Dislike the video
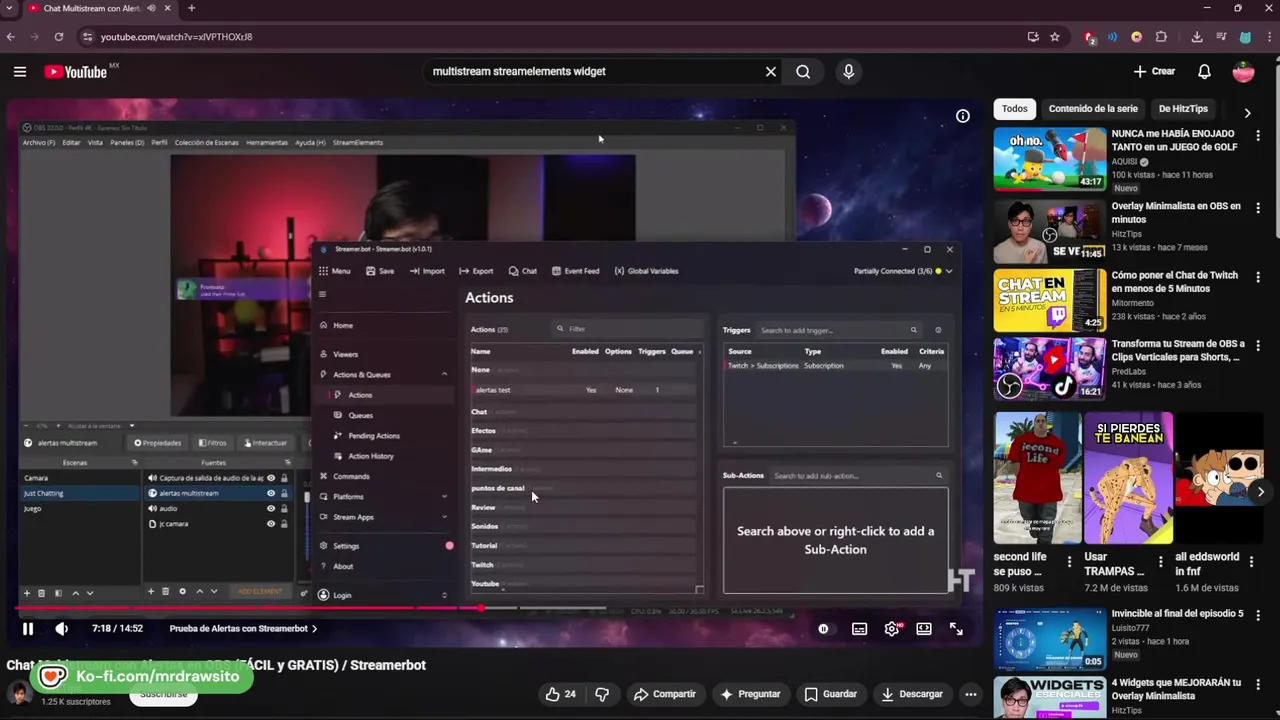The width and height of the screenshot is (1280, 720). pos(602,694)
